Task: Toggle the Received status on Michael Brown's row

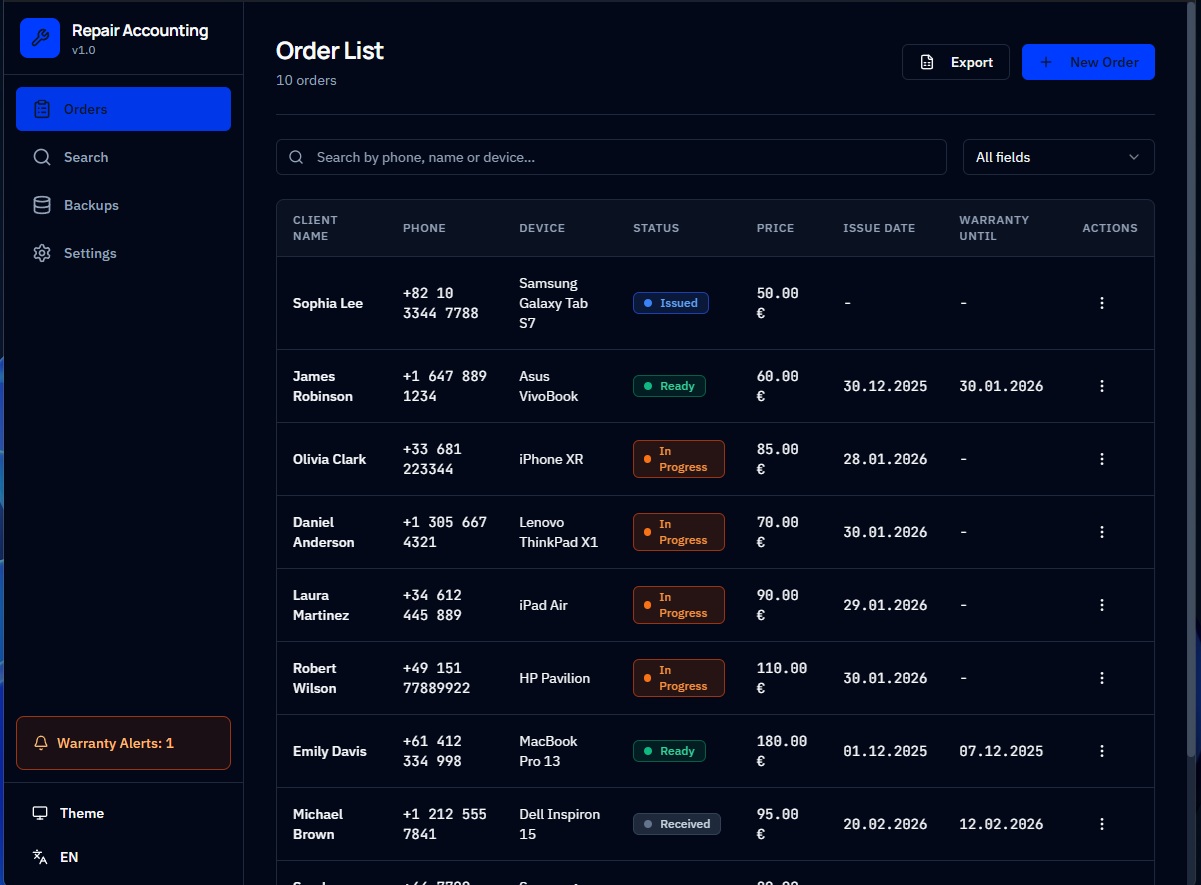Action: point(676,824)
